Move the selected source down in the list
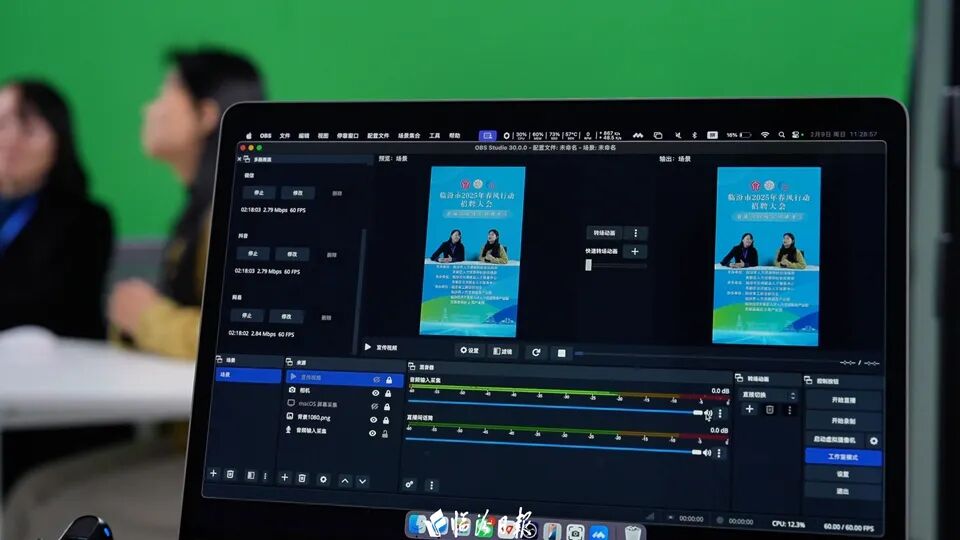The height and width of the screenshot is (540, 960). (362, 480)
